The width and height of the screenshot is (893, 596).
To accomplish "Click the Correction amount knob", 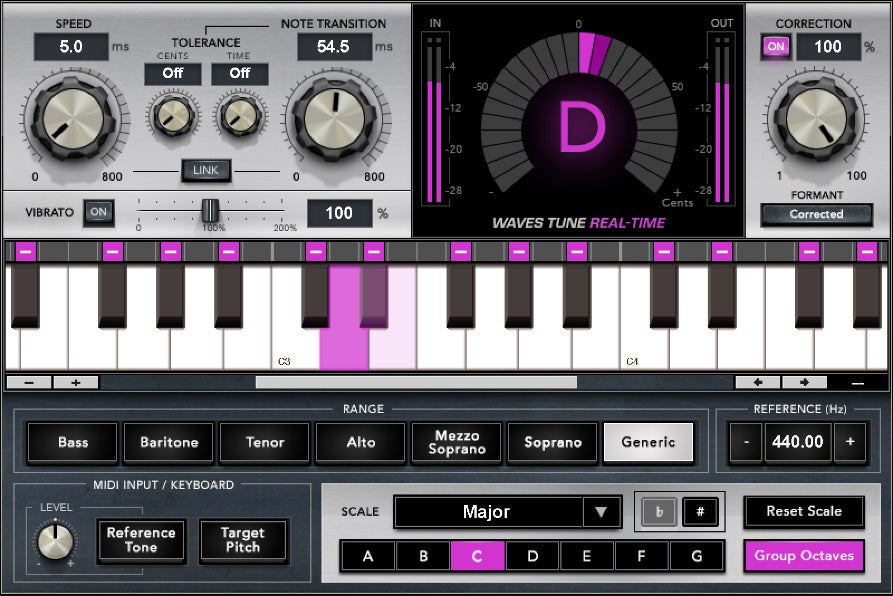I will 816,119.
